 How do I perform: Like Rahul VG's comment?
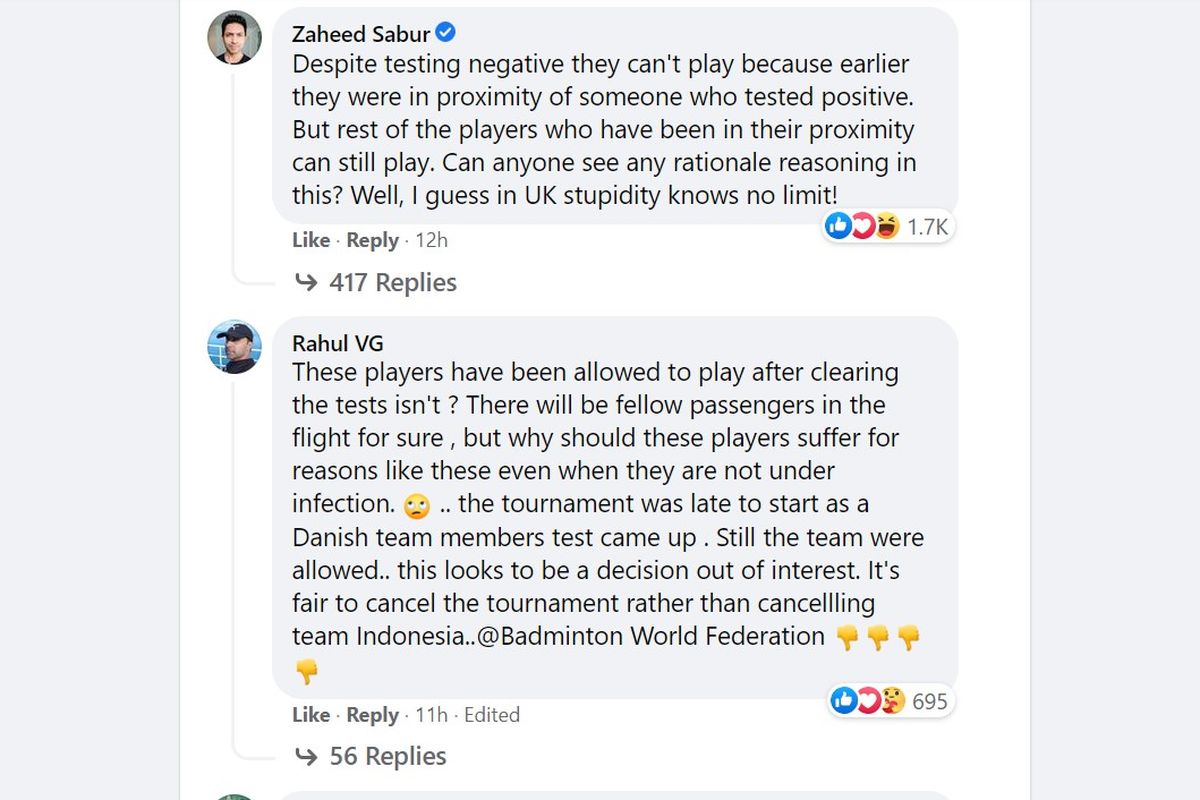pyautogui.click(x=311, y=715)
